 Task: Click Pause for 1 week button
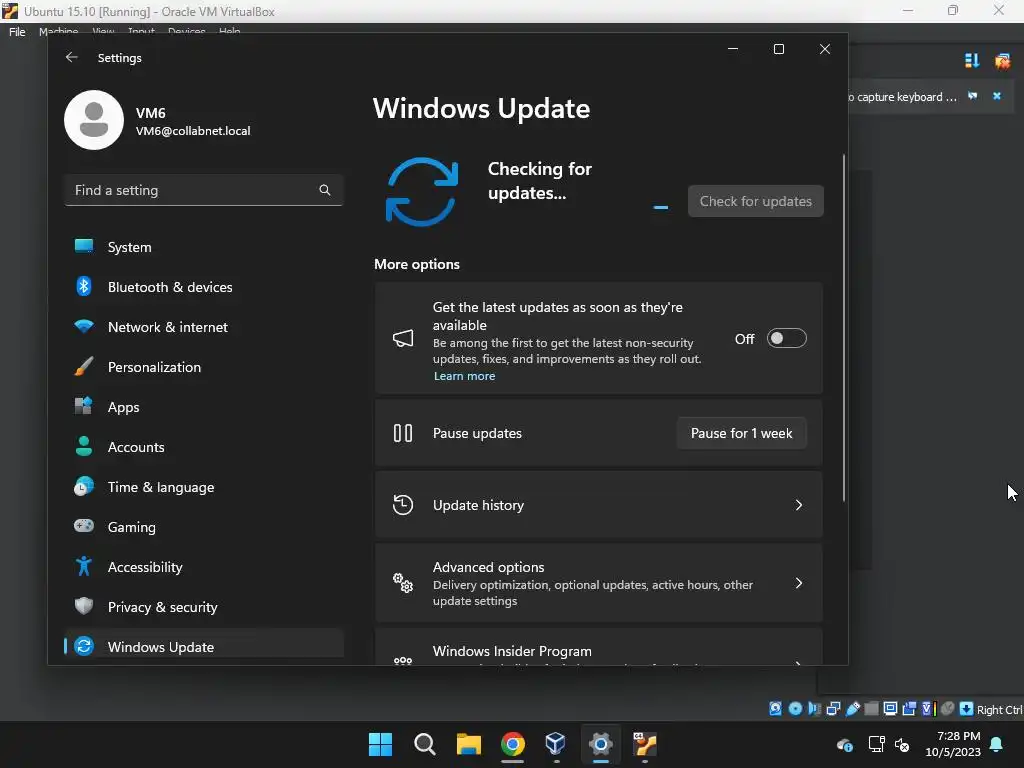tap(741, 433)
